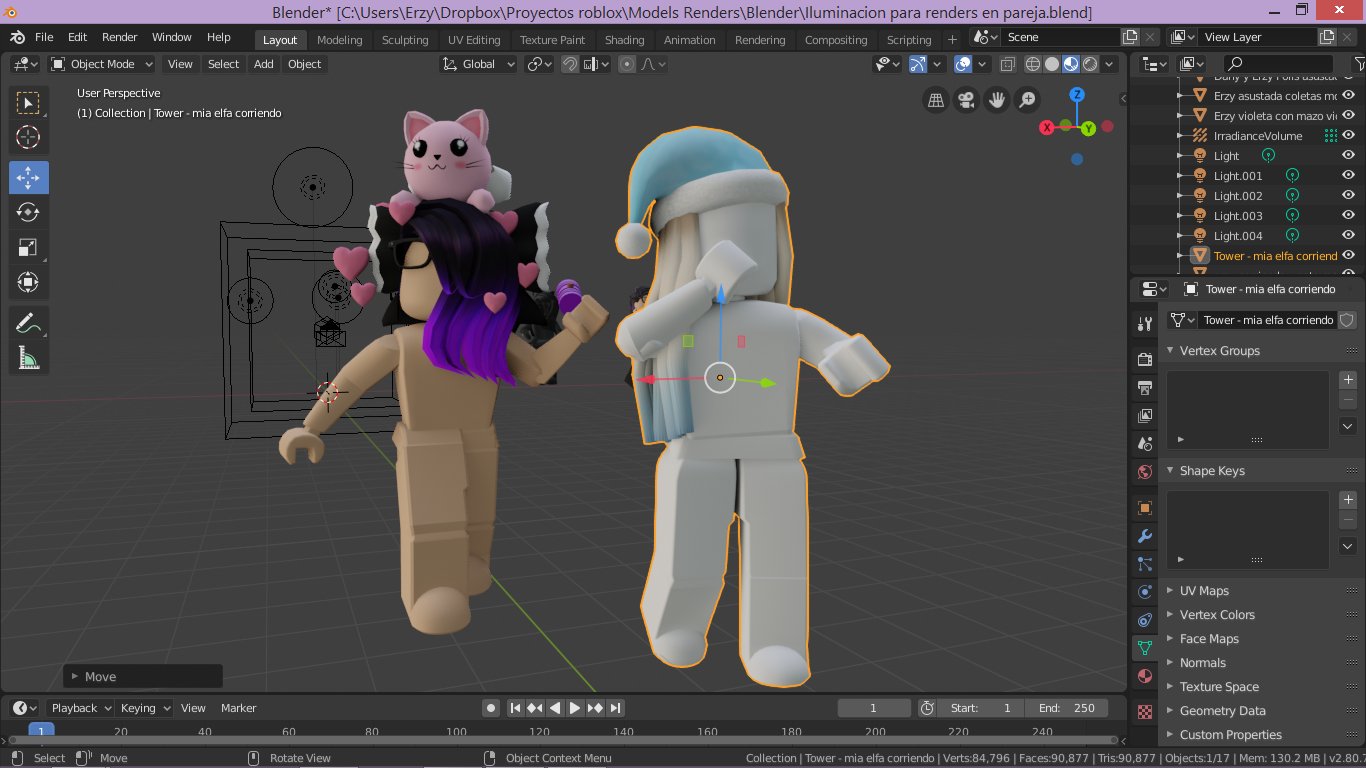1366x768 pixels.
Task: Click the blue Z axis gizmo handle
Action: pyautogui.click(x=1077, y=95)
